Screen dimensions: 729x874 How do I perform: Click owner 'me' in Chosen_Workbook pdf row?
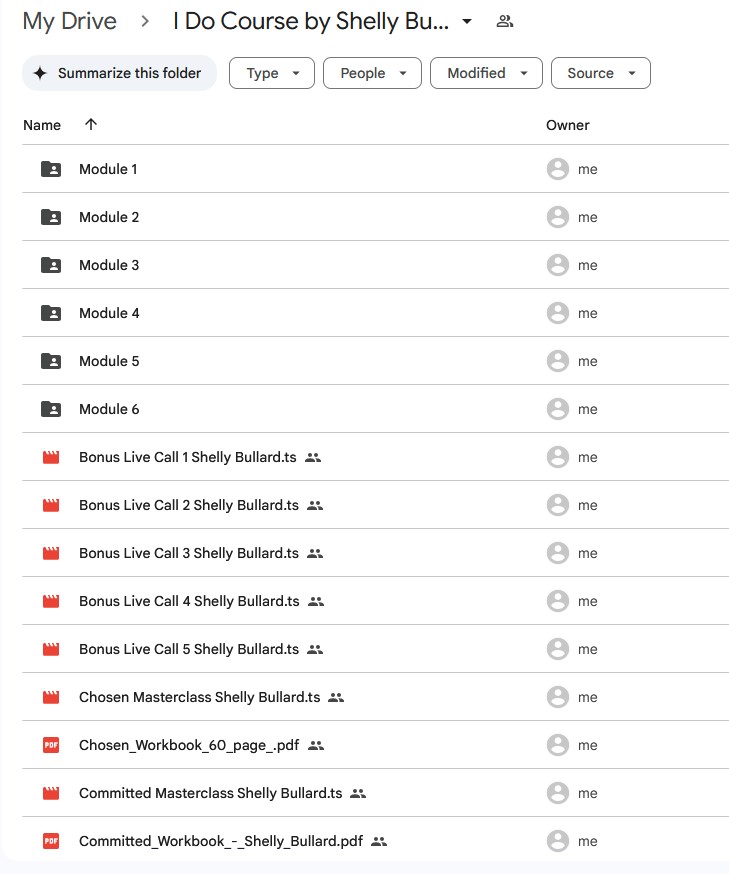(x=587, y=745)
